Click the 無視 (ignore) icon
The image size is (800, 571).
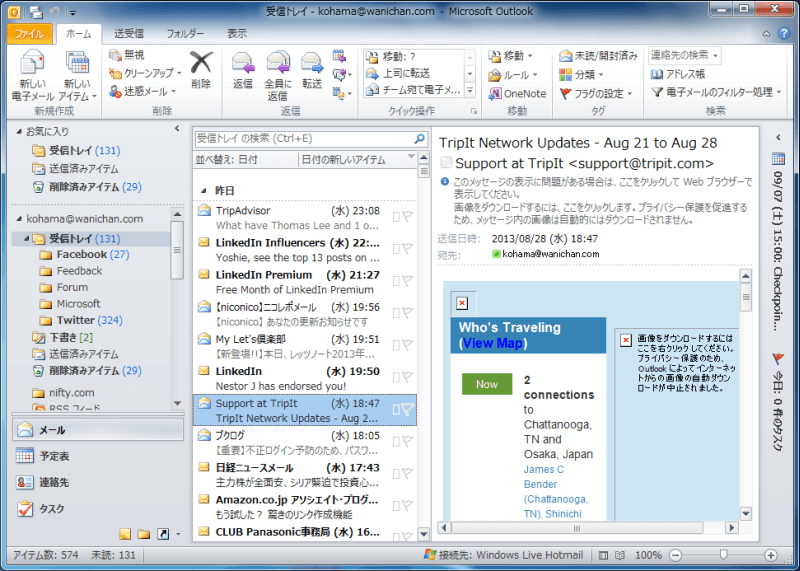(115, 55)
